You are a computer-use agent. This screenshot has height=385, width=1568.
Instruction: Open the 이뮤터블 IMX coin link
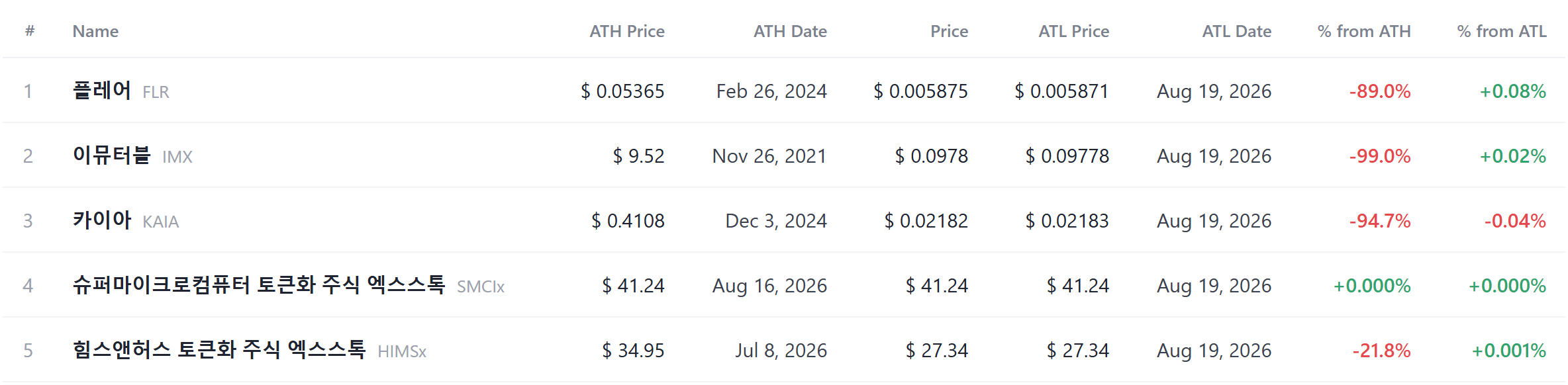pyautogui.click(x=132, y=155)
